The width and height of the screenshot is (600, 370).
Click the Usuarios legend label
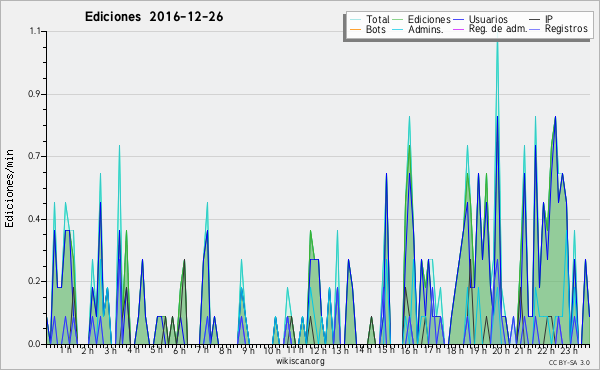488,19
